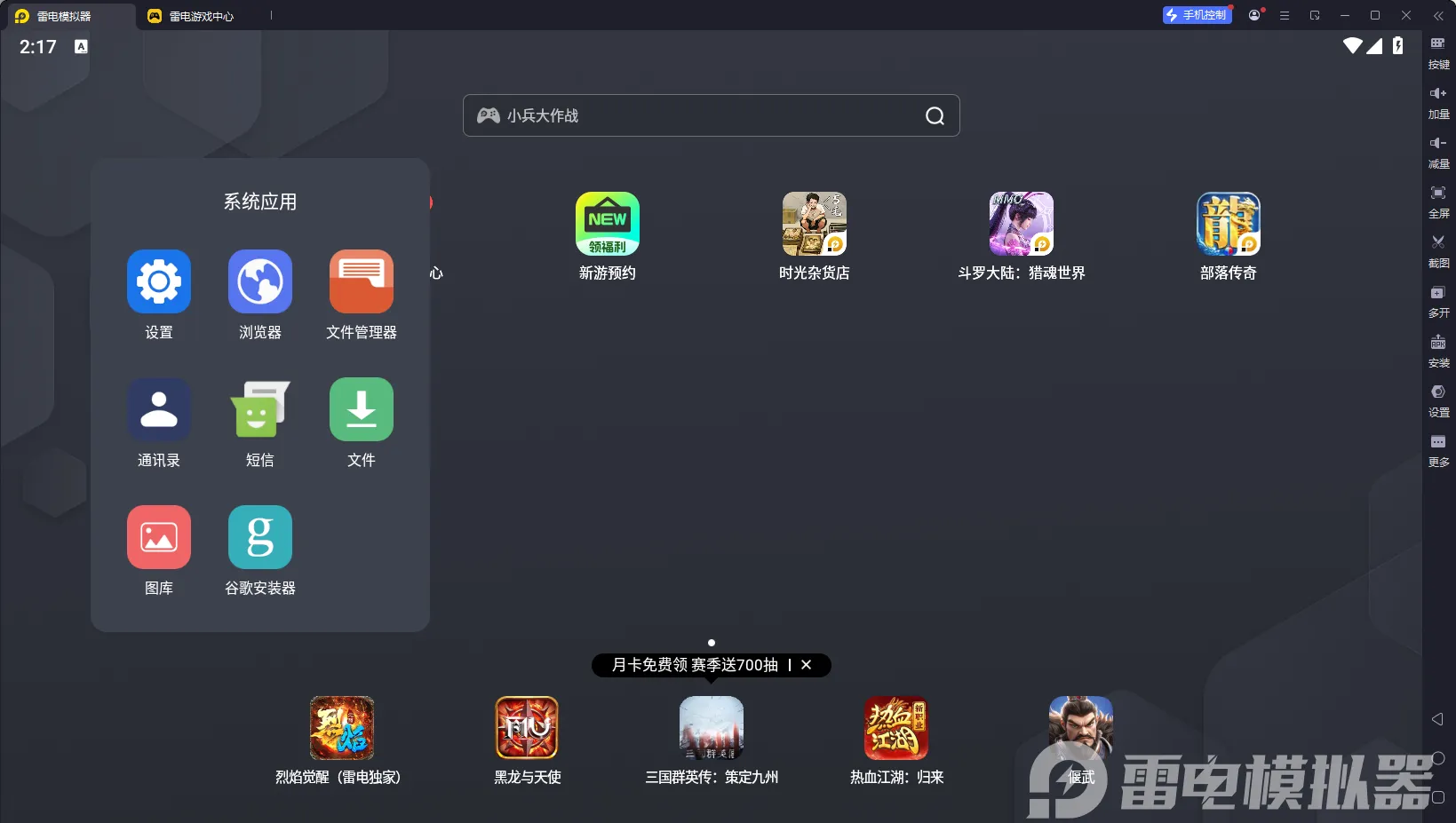
Task: Open the 文件管理器 file manager app
Action: click(362, 281)
